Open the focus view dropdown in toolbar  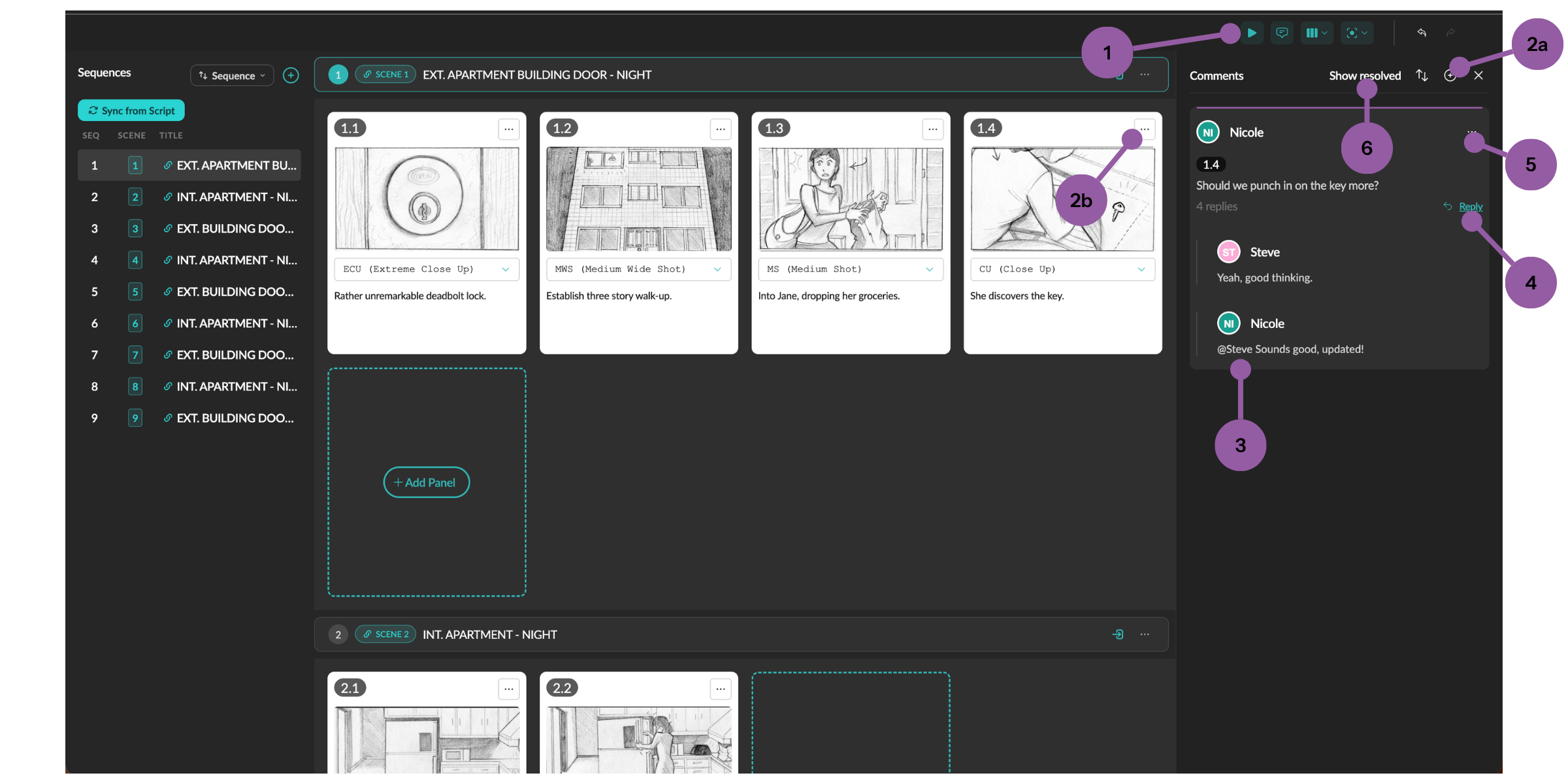tap(1357, 33)
